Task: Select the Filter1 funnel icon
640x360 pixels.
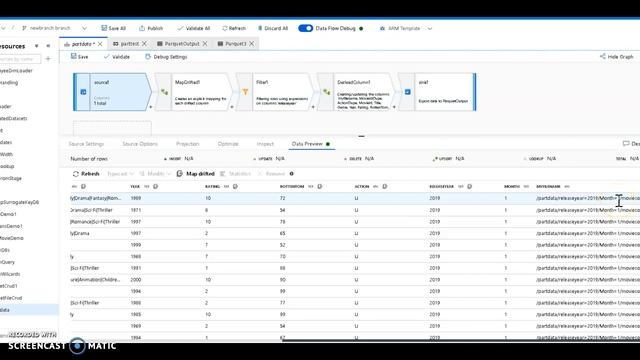Action: coord(245,92)
